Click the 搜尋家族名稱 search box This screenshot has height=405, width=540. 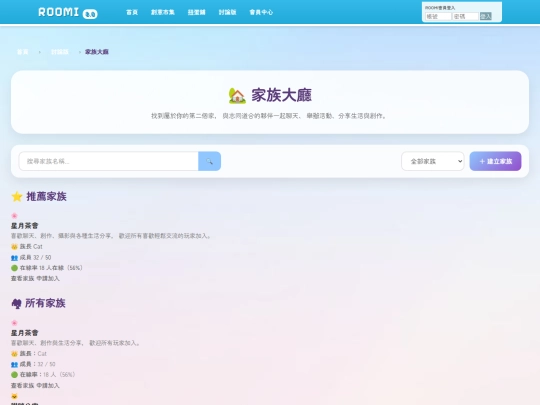pyautogui.click(x=108, y=161)
